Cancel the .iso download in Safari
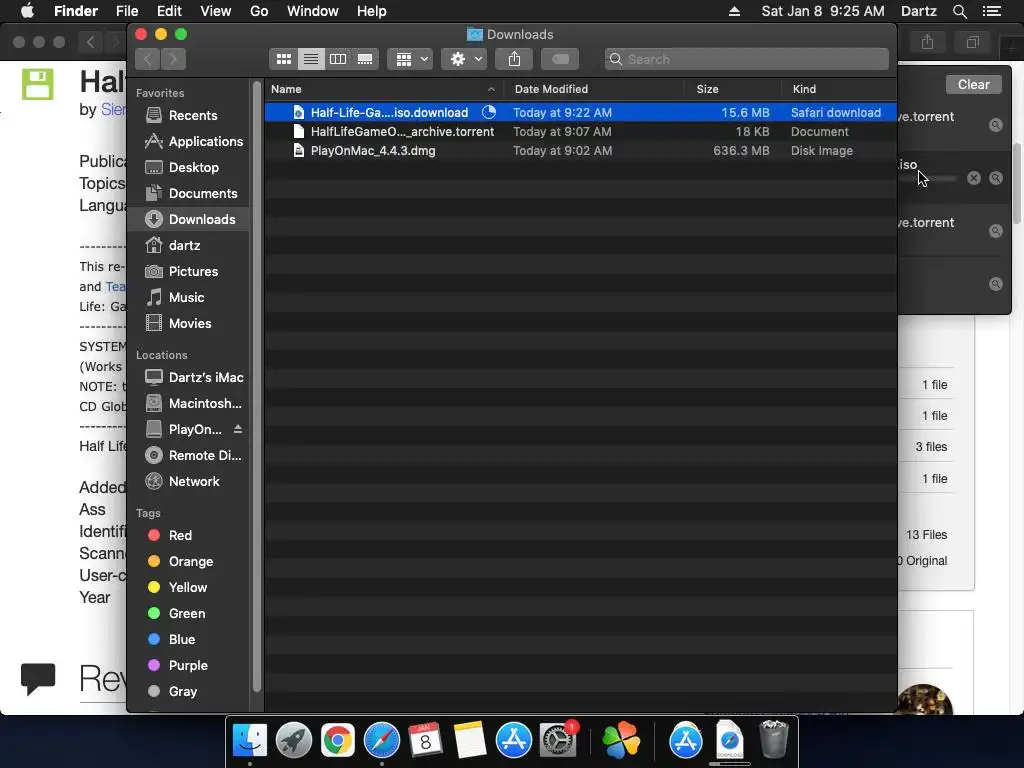This screenshot has width=1024, height=768. pyautogui.click(x=974, y=178)
